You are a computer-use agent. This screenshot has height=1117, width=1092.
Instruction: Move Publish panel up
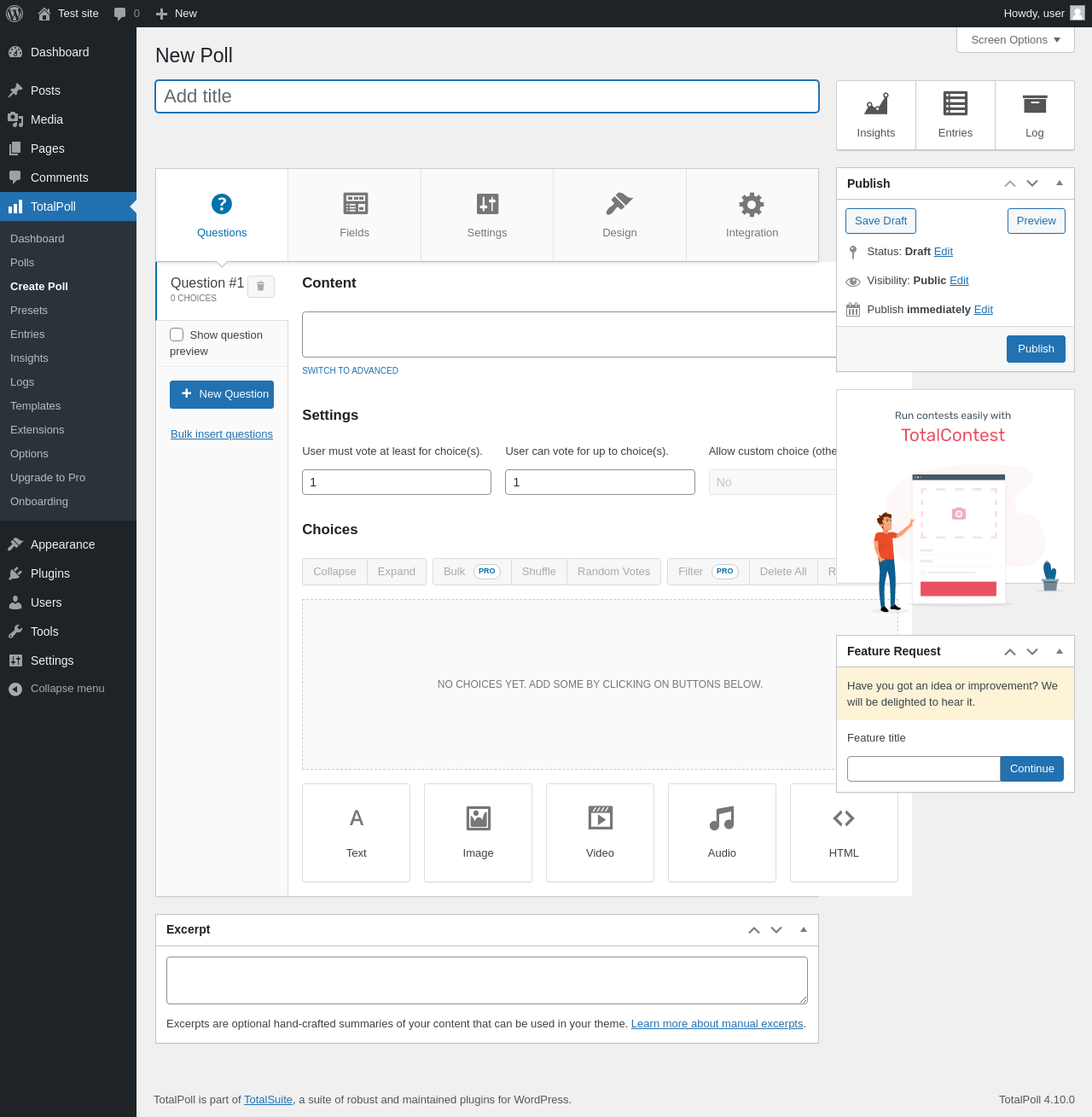1010,183
